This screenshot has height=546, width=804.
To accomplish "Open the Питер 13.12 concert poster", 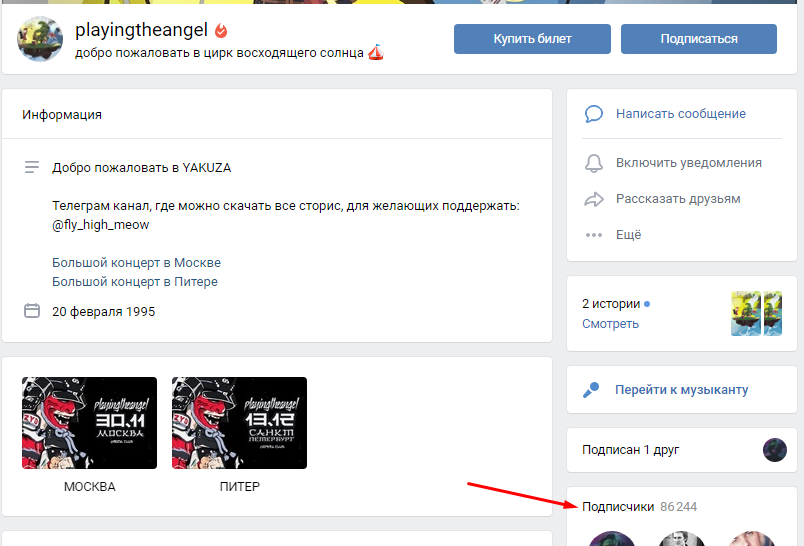I will 239,423.
